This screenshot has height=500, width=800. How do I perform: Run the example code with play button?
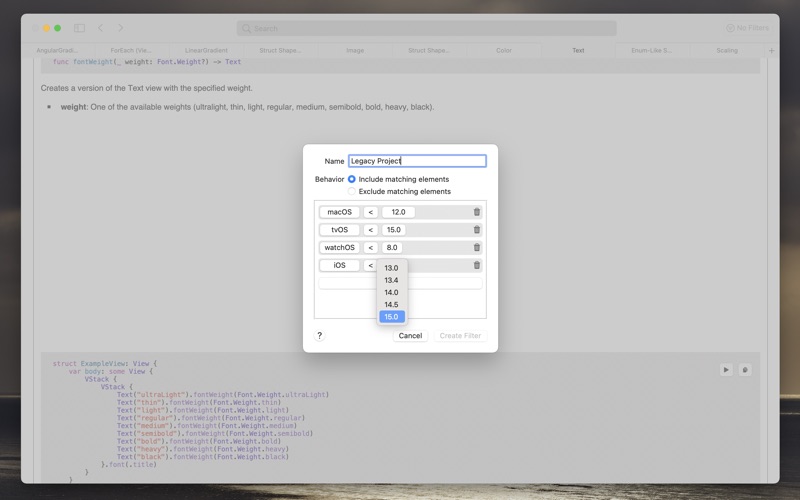[726, 370]
